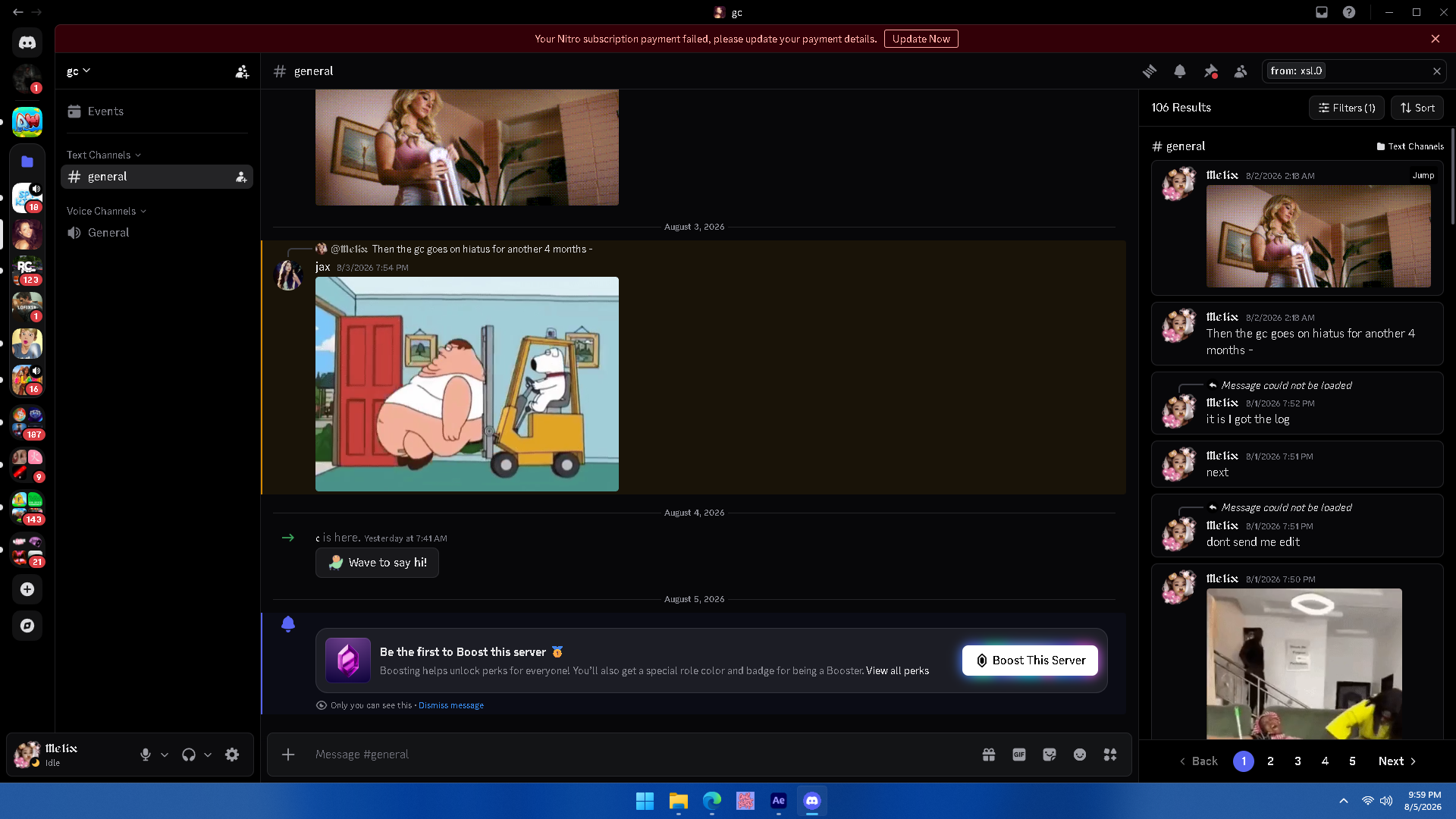Invite people to general channel

[x=241, y=177]
